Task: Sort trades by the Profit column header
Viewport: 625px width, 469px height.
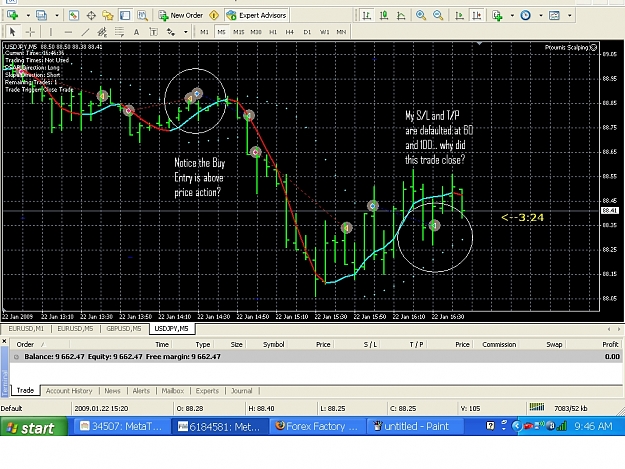Action: [x=610, y=345]
